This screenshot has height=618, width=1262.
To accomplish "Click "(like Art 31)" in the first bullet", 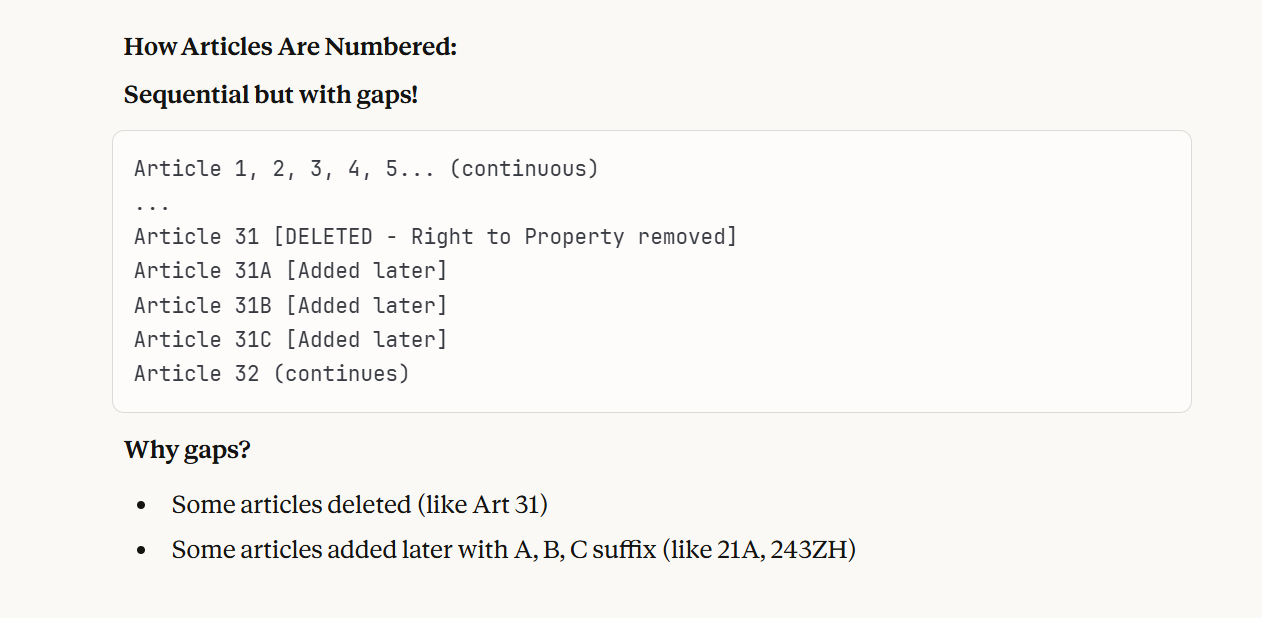I will 482,505.
